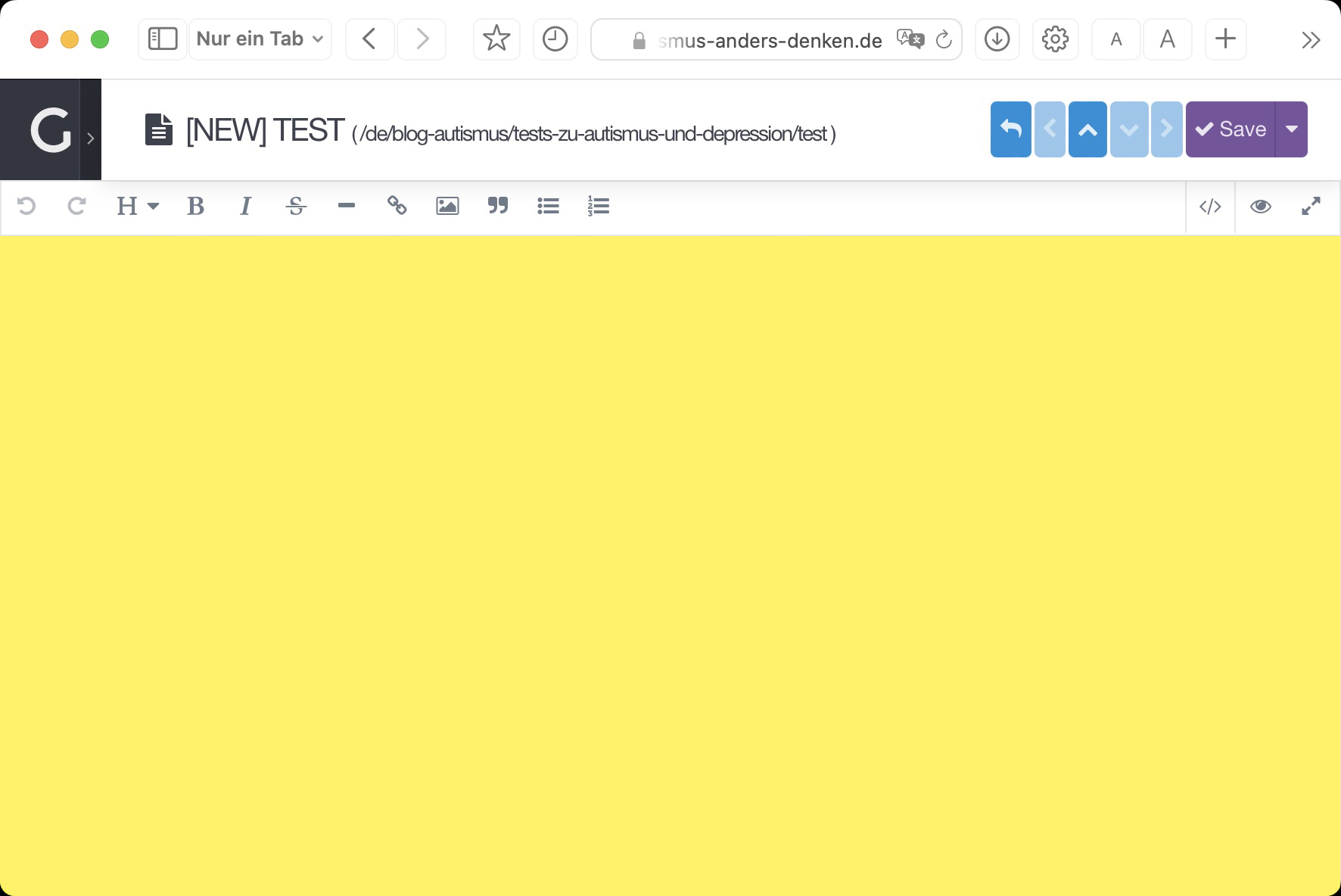
Task: Go to the next page sibling
Action: (x=1167, y=129)
